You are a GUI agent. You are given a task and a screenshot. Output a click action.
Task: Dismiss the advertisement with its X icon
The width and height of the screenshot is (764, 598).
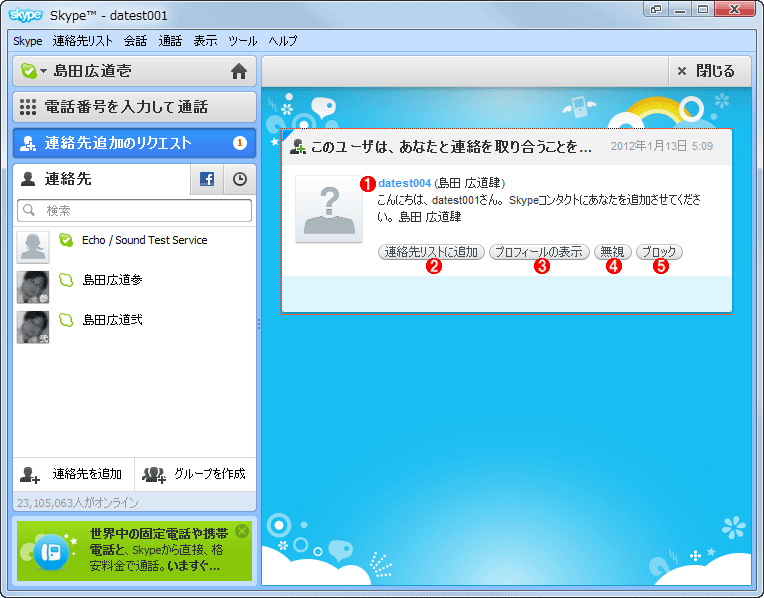(x=242, y=531)
